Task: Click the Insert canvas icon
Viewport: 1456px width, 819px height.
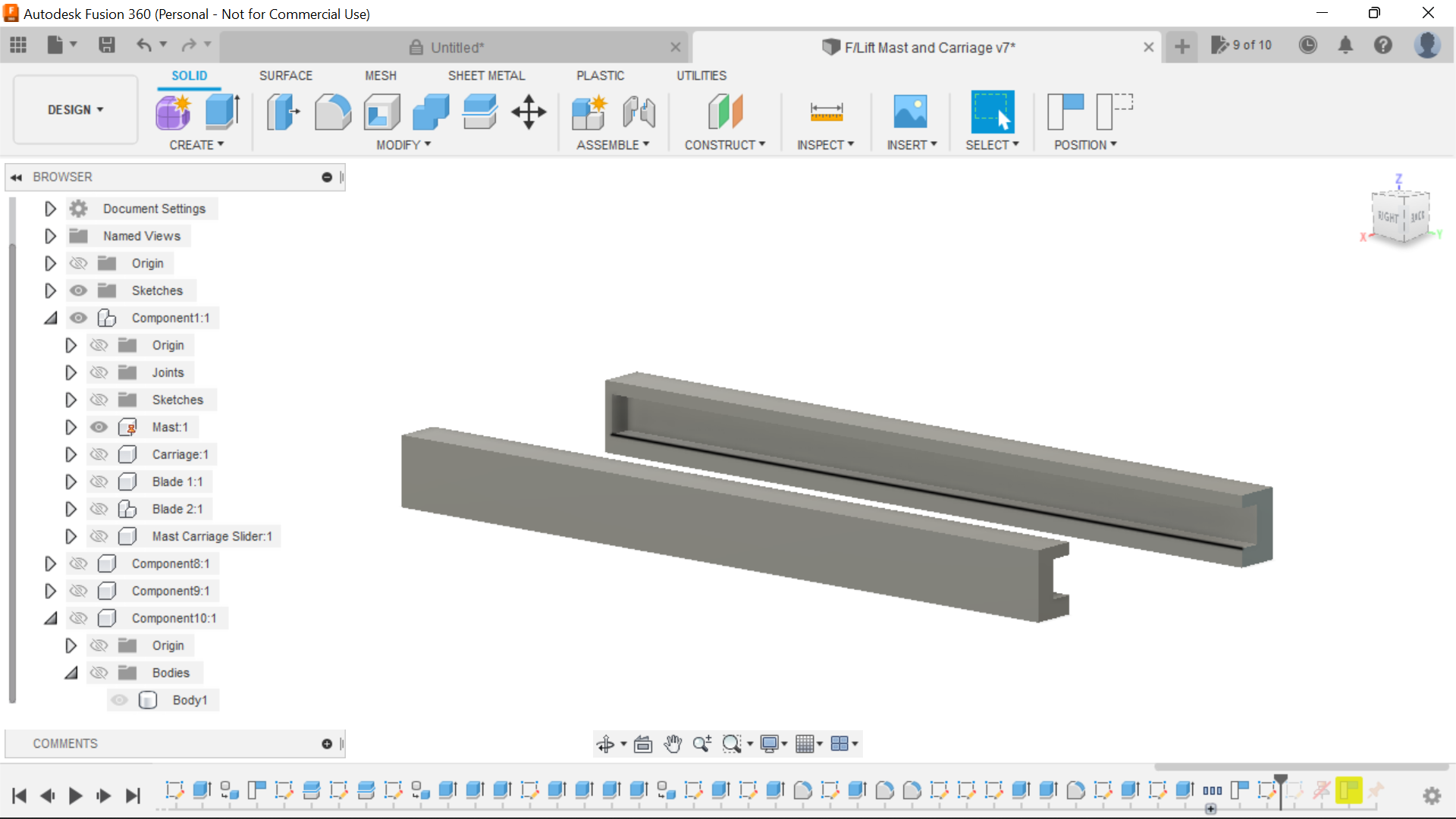Action: click(911, 111)
